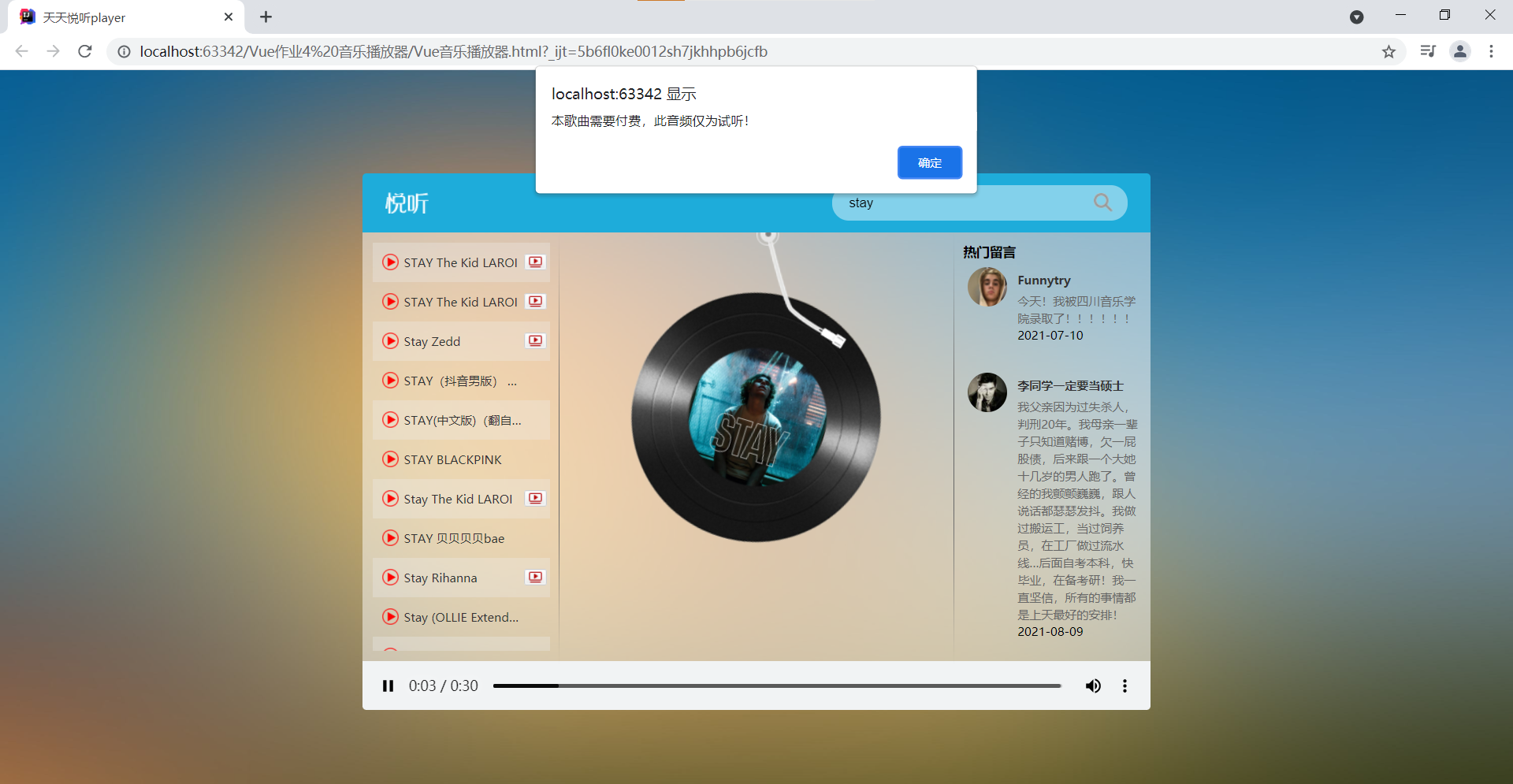Click the 确定 button in the alert dialog

929,162
